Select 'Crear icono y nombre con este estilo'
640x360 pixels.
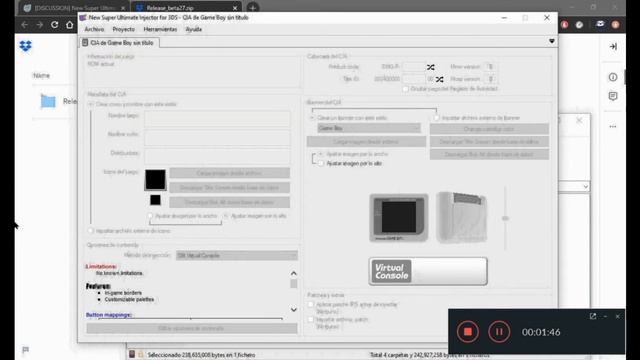point(91,104)
